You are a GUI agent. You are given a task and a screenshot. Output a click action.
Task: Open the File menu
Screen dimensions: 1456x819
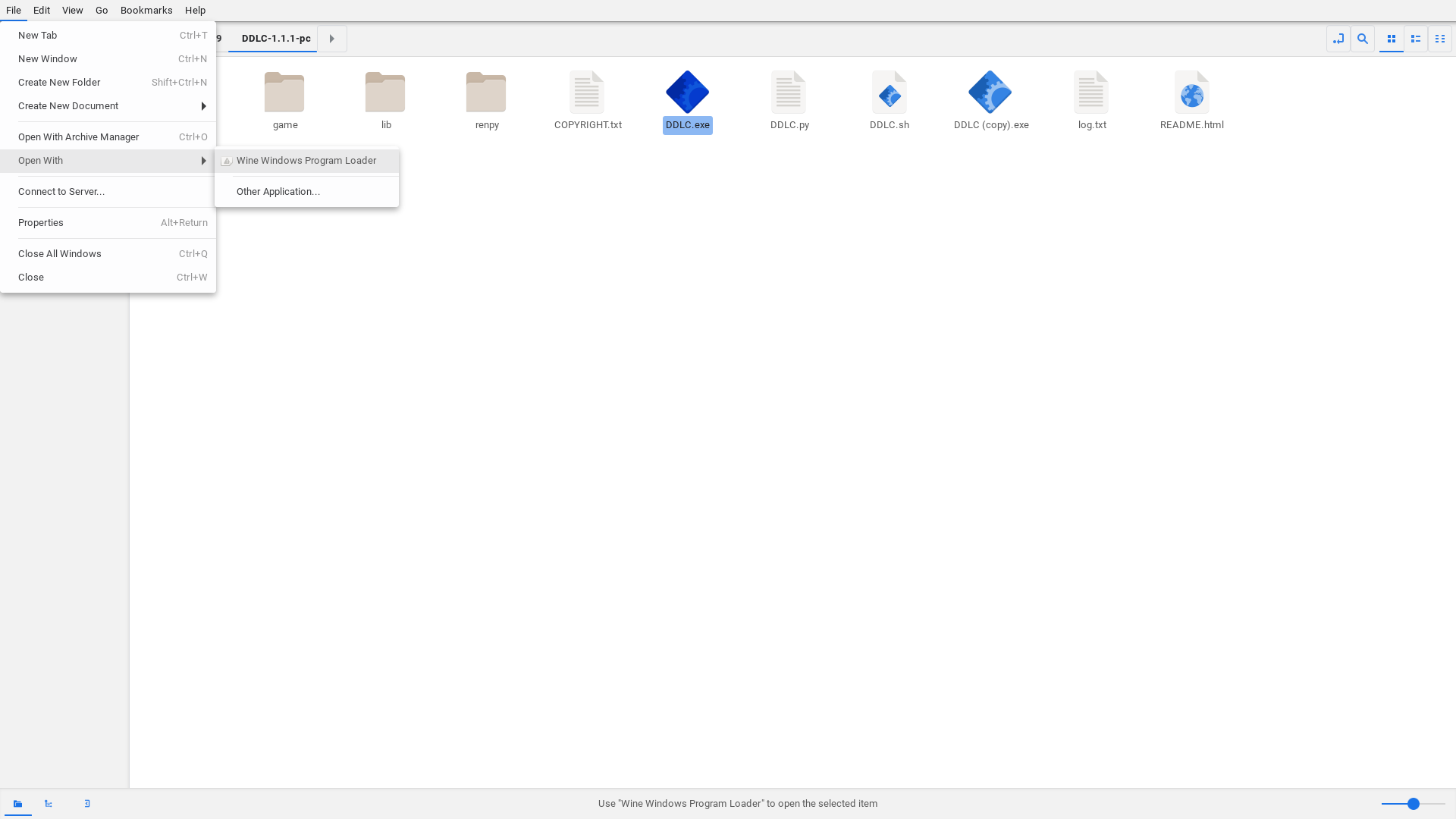(x=14, y=11)
